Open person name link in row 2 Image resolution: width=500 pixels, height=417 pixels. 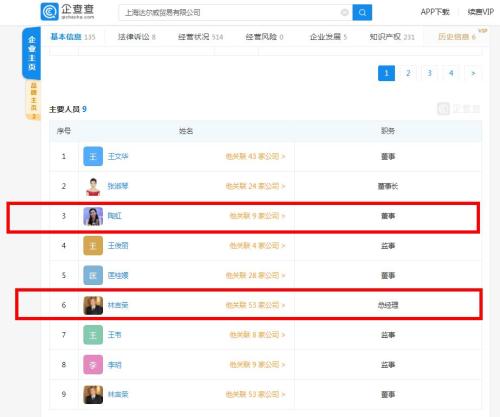pos(118,186)
